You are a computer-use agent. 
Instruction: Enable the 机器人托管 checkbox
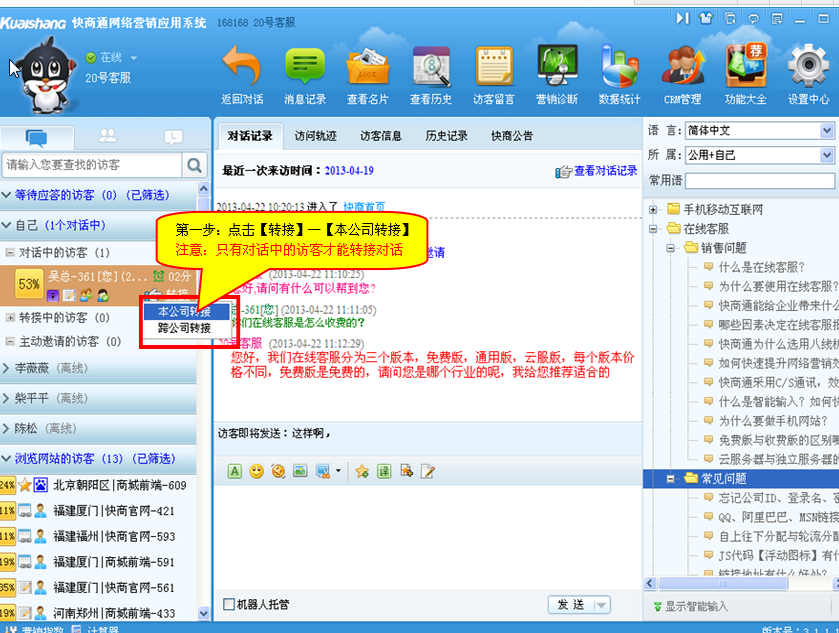click(229, 604)
